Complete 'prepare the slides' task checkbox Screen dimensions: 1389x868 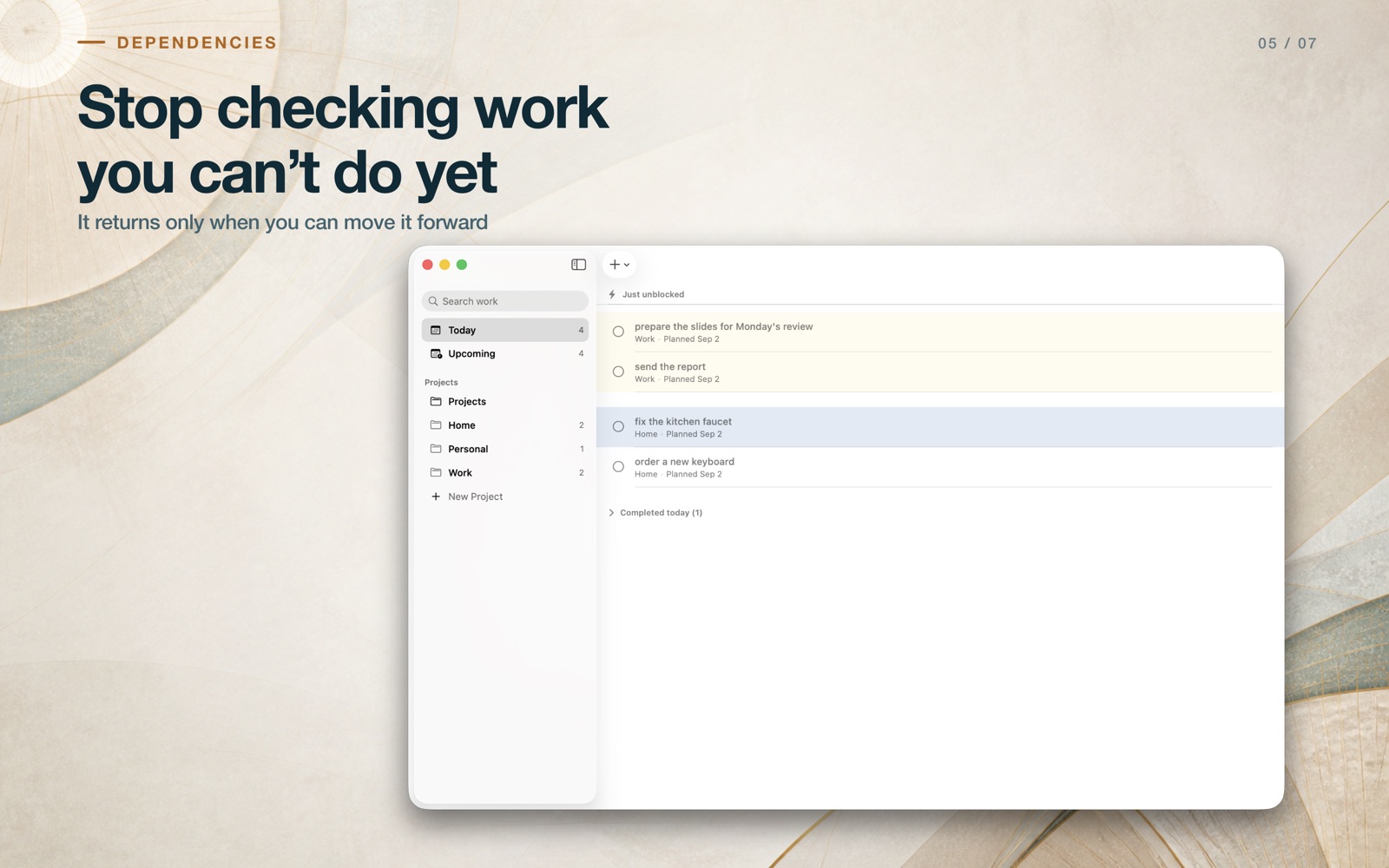click(618, 332)
